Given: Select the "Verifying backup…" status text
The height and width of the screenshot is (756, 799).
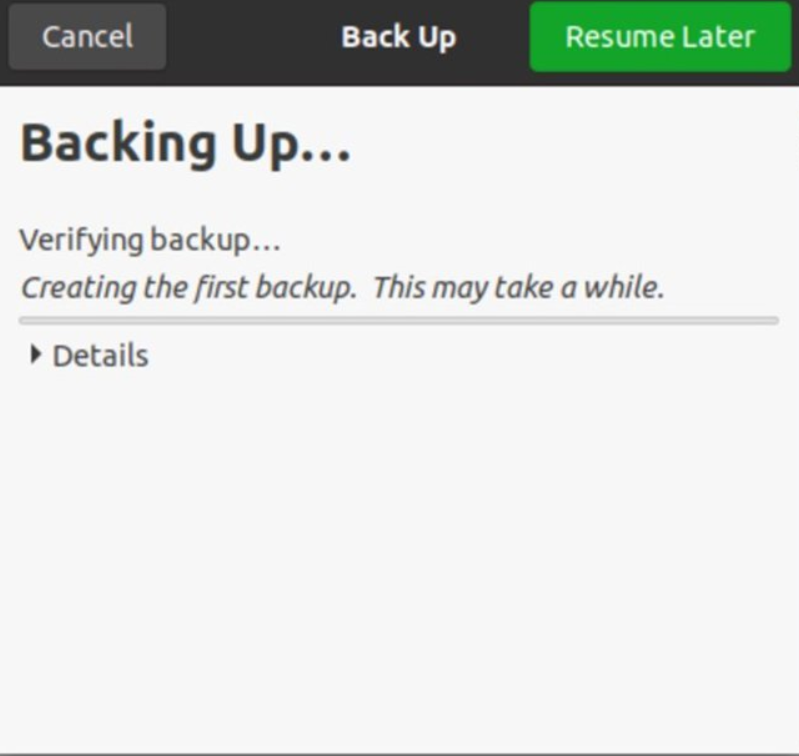Looking at the screenshot, I should click(150, 240).
